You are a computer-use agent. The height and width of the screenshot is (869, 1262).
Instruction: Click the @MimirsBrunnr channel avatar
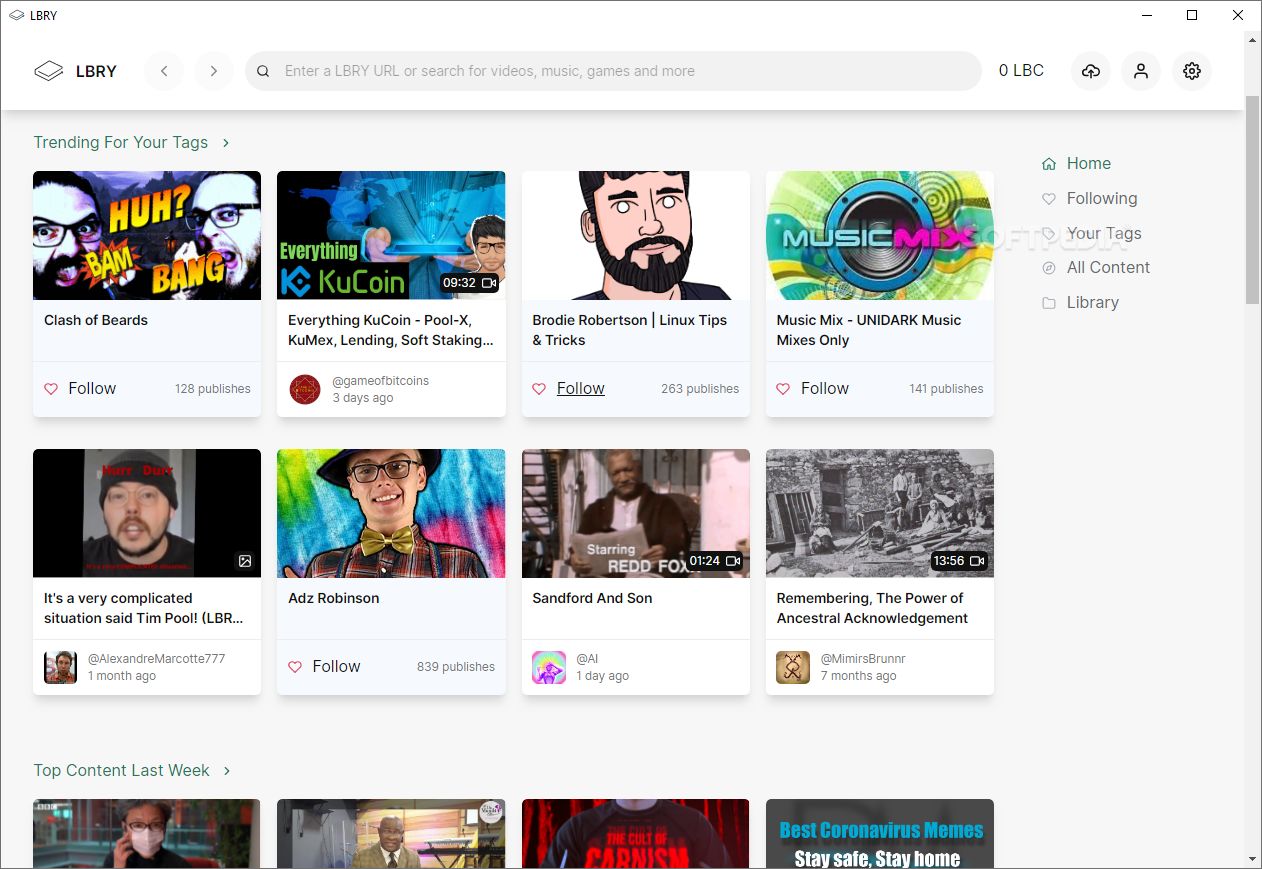click(x=793, y=667)
